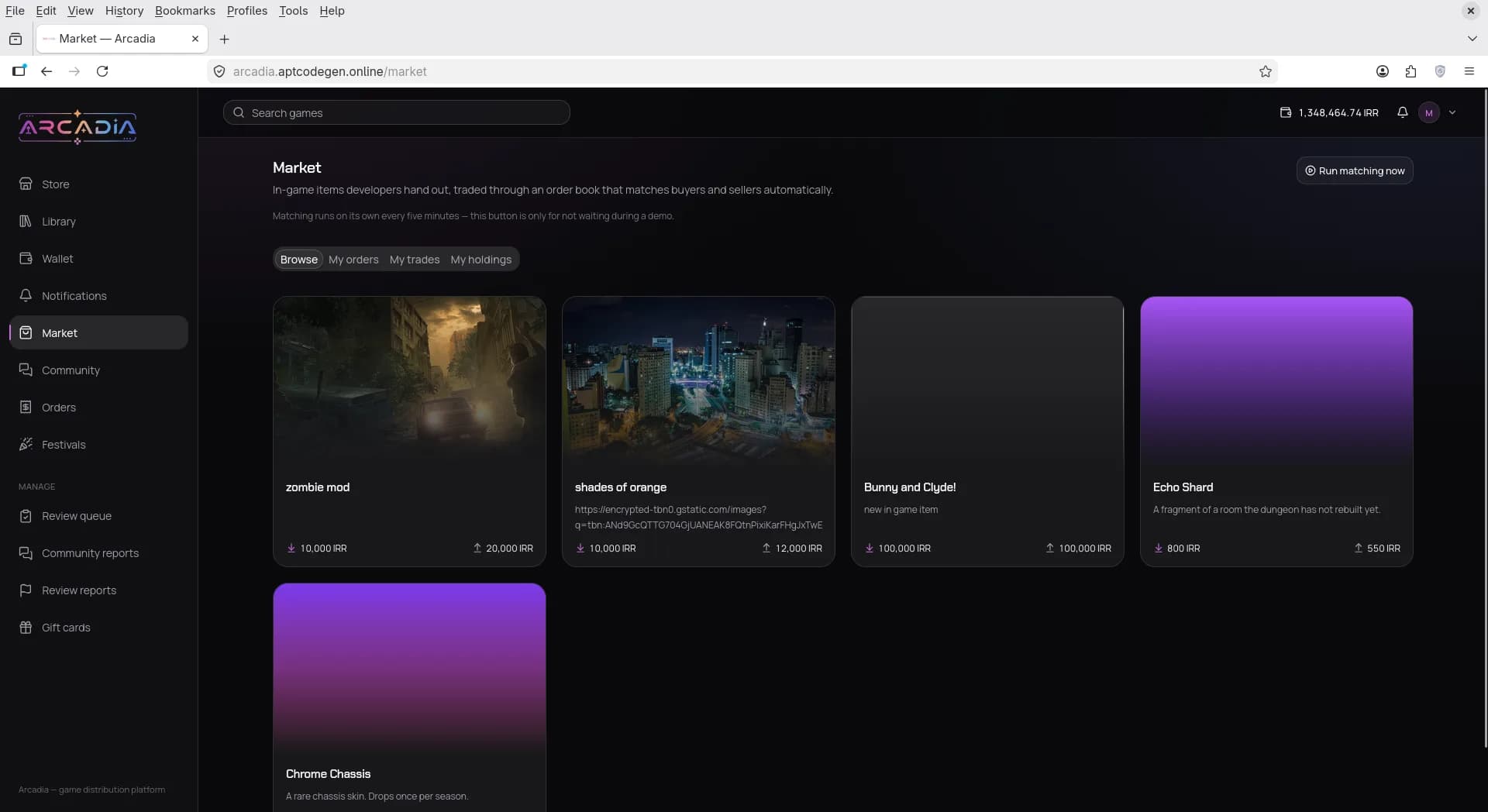Open the Chrome Chassis item card
The height and width of the screenshot is (812, 1488).
pos(409,697)
